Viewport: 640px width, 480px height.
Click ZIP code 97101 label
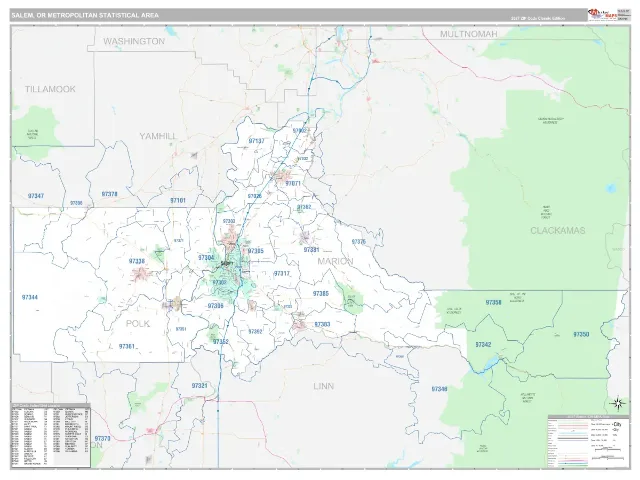click(178, 200)
